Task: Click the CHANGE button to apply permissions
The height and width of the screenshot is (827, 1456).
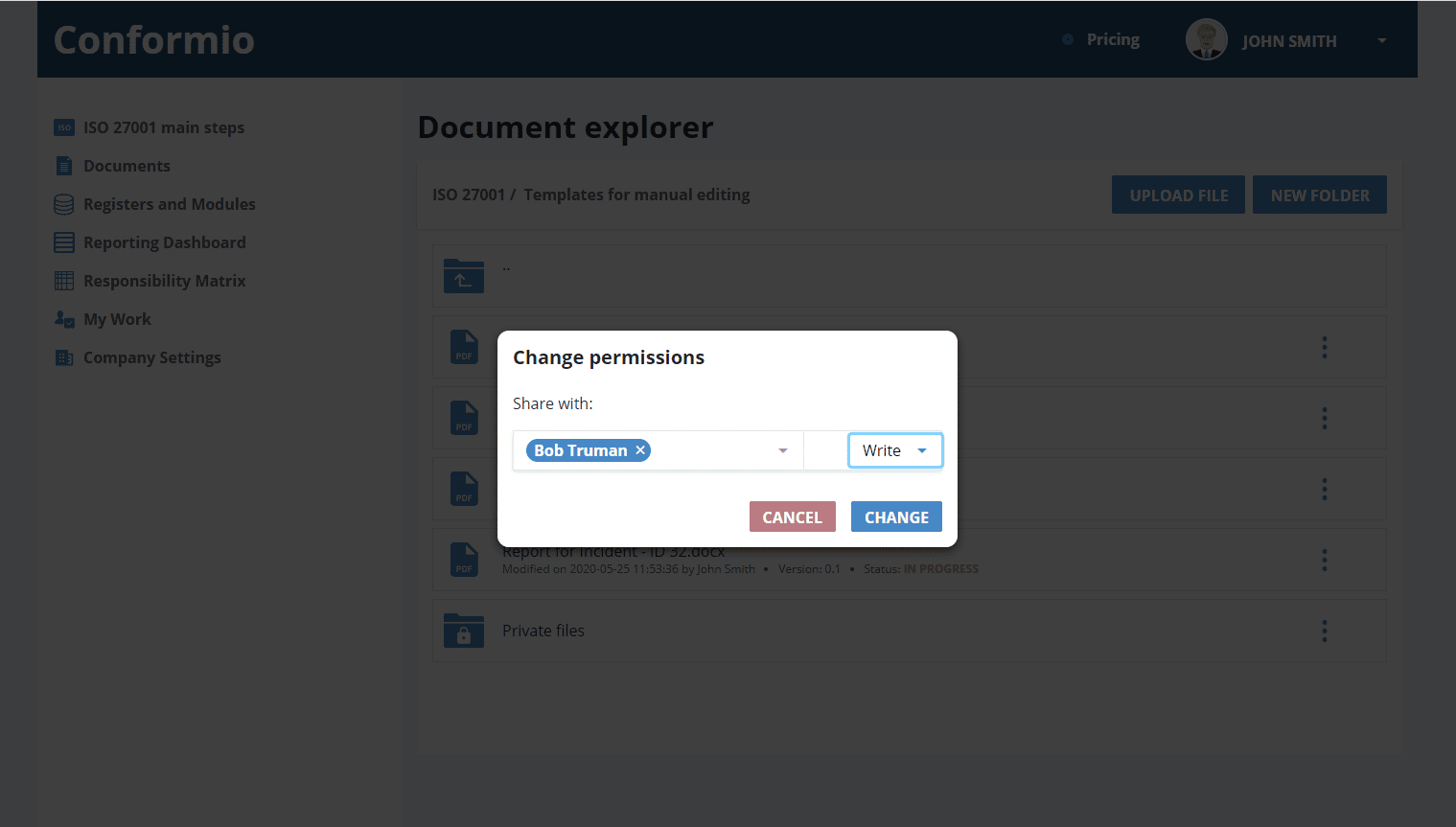Action: coord(896,517)
